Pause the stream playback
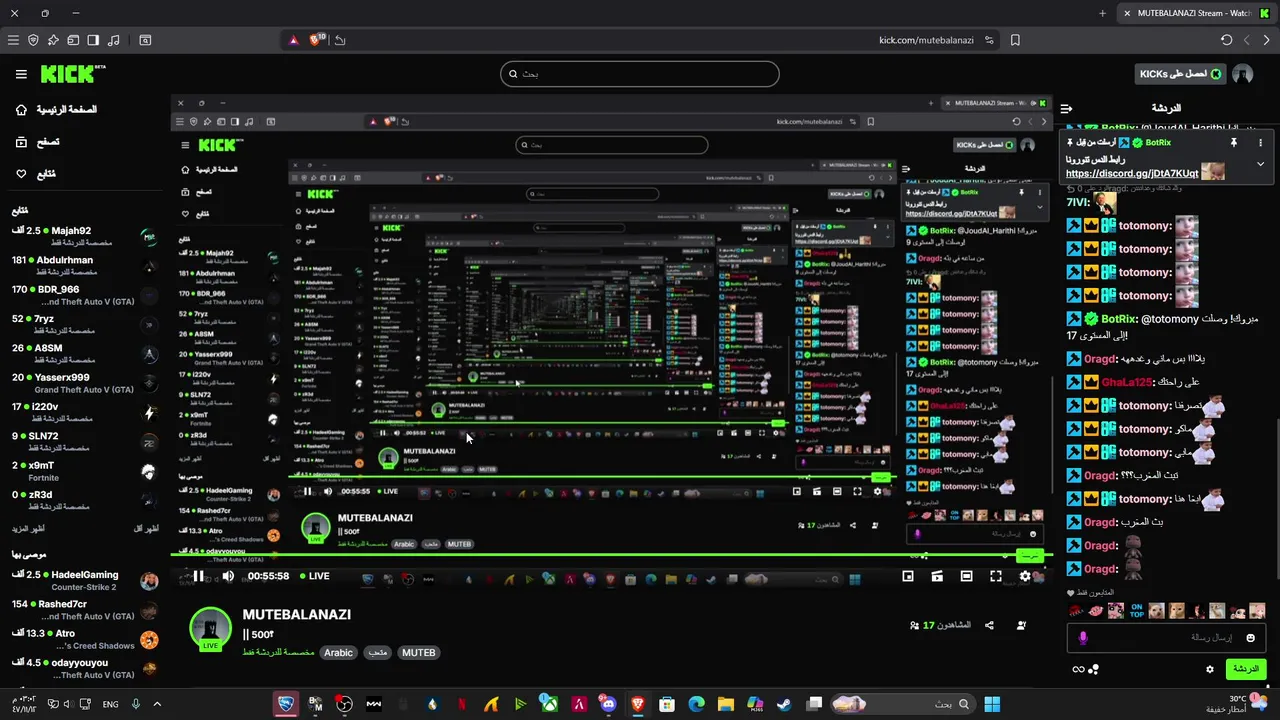Viewport: 1280px width, 720px height. point(198,576)
